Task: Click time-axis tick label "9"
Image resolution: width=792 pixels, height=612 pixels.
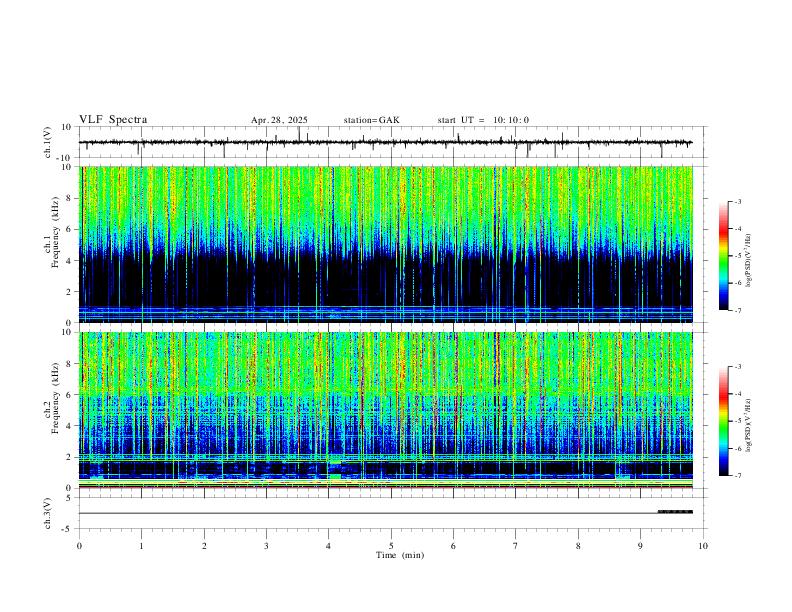Action: (640, 546)
